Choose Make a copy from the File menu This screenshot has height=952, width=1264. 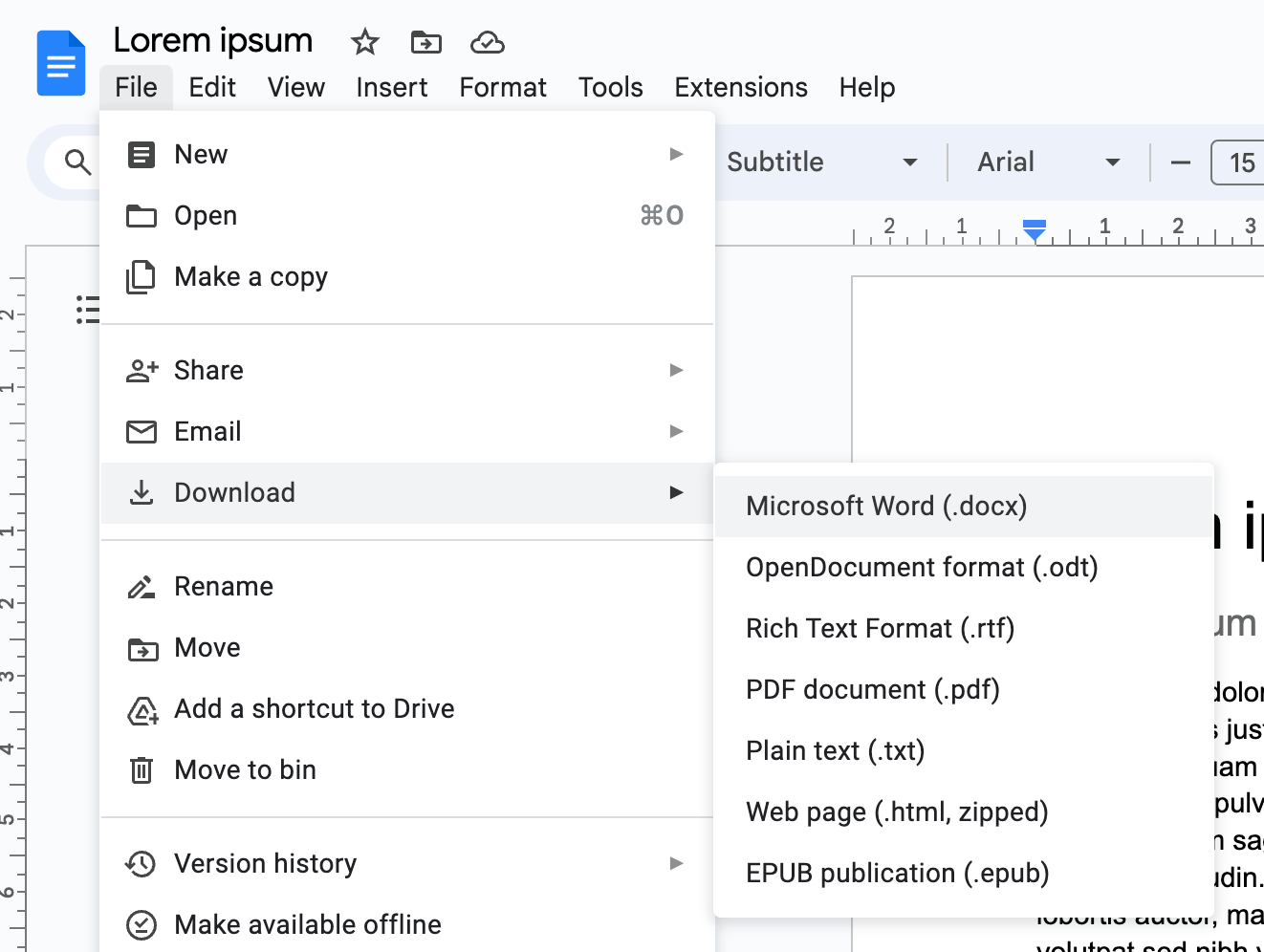point(408,277)
